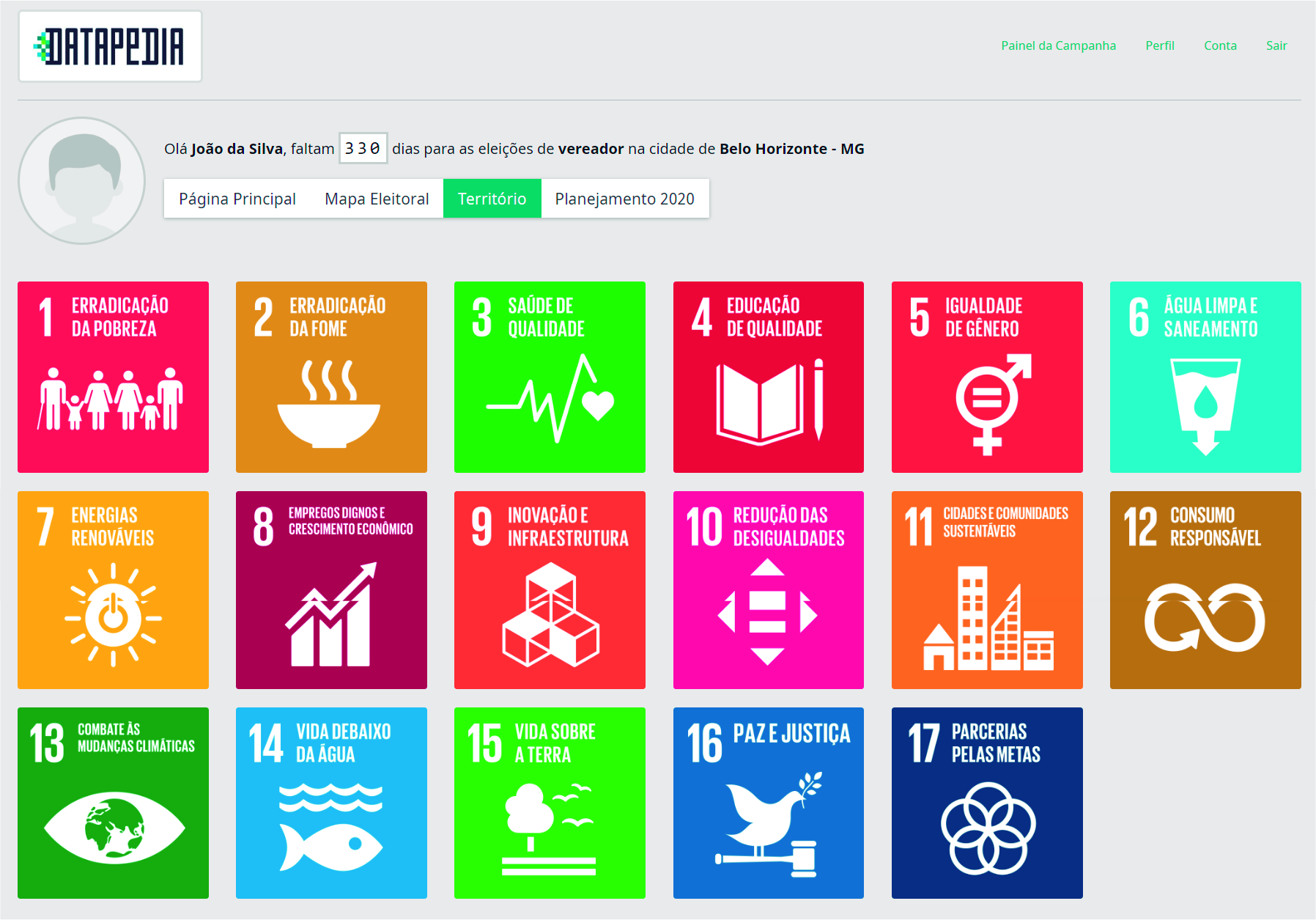
Task: Click the word vereador in greeting
Action: coord(591,149)
